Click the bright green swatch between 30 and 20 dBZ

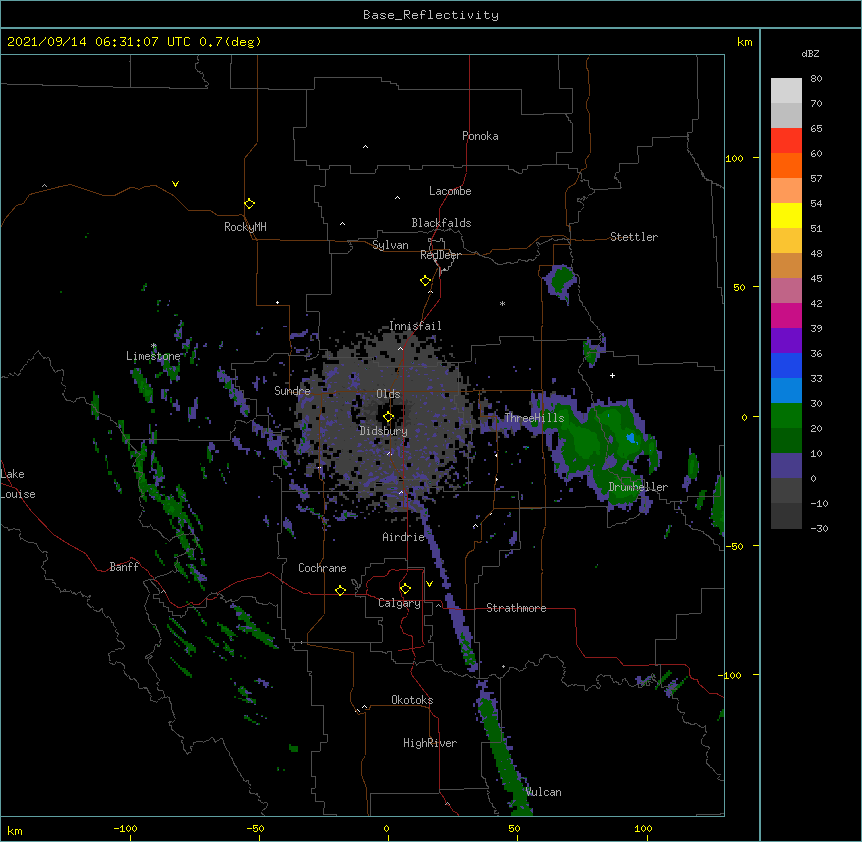coord(786,416)
